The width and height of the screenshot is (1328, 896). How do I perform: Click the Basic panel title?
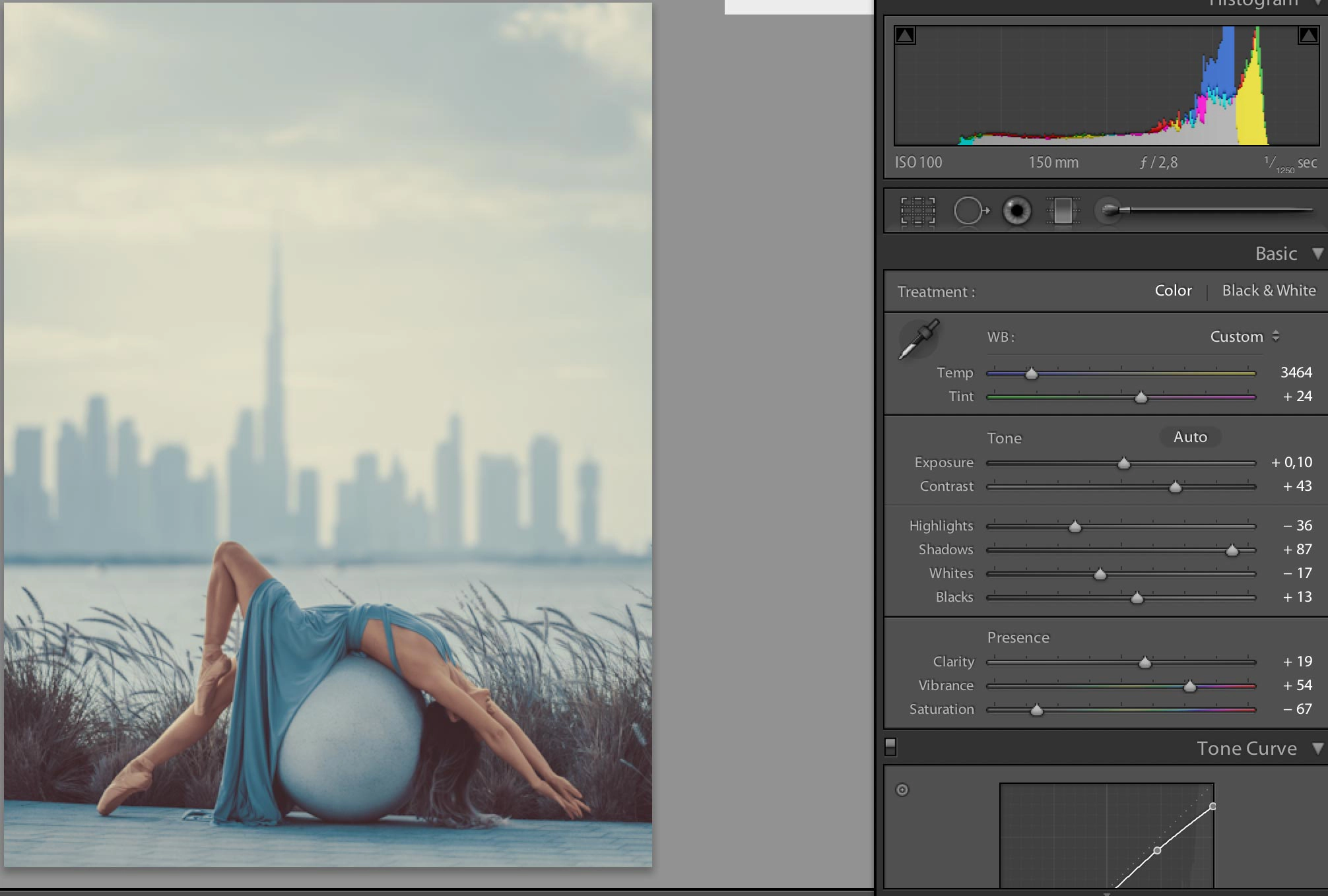coord(1276,253)
